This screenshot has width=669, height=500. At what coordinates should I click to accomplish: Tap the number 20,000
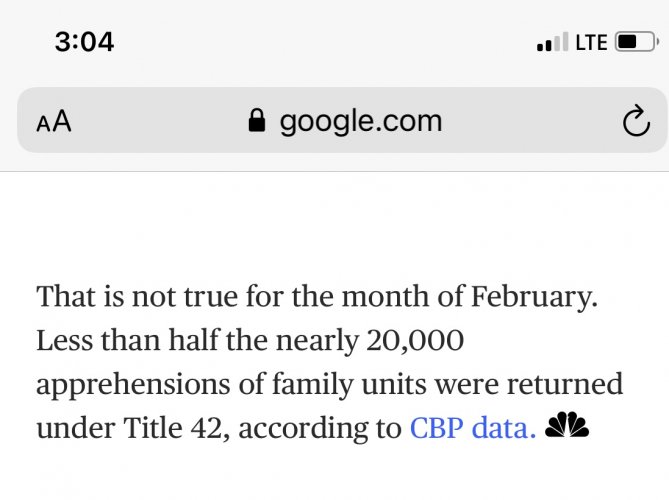[415, 340]
